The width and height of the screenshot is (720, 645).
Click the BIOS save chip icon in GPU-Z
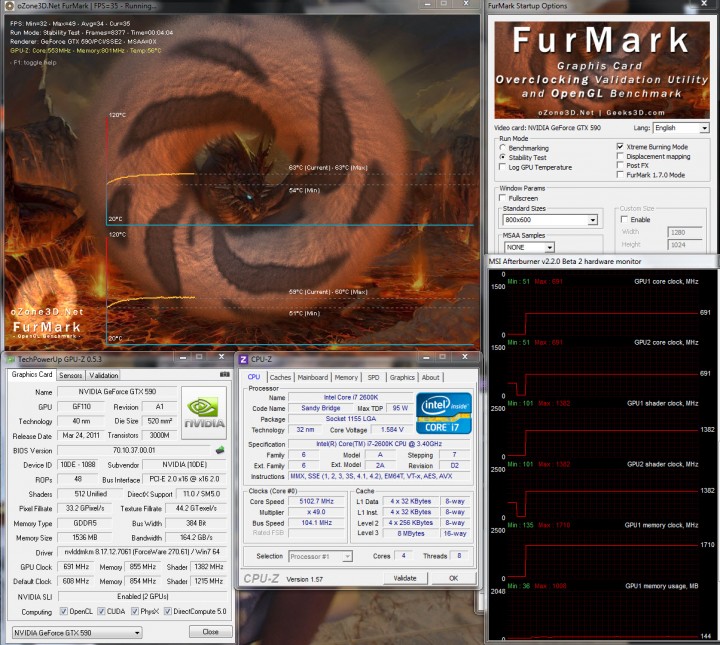pos(220,450)
